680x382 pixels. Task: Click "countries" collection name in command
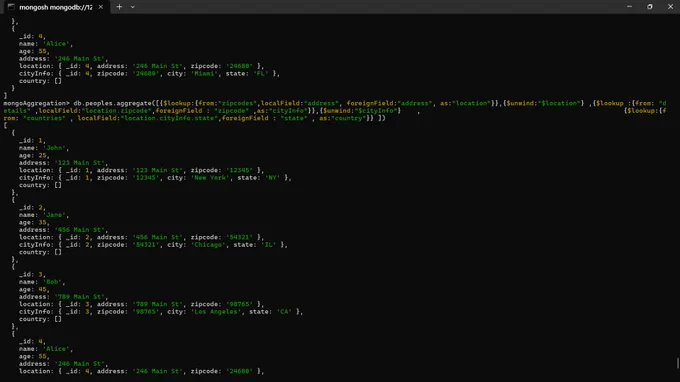(x=44, y=118)
